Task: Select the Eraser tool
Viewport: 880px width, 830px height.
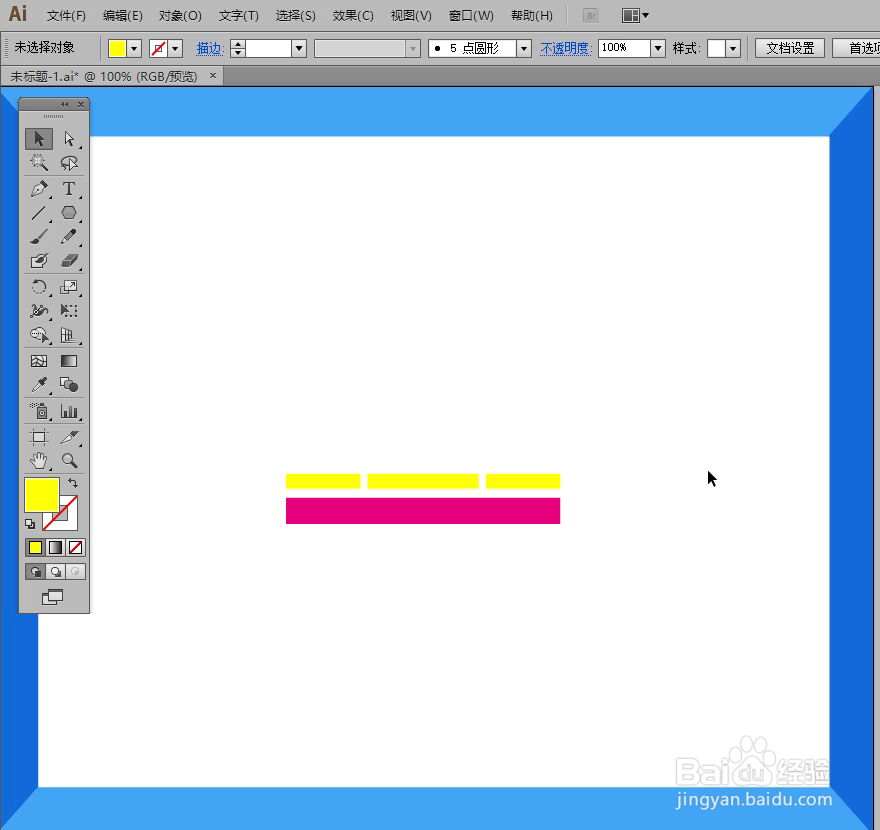Action: [x=69, y=261]
